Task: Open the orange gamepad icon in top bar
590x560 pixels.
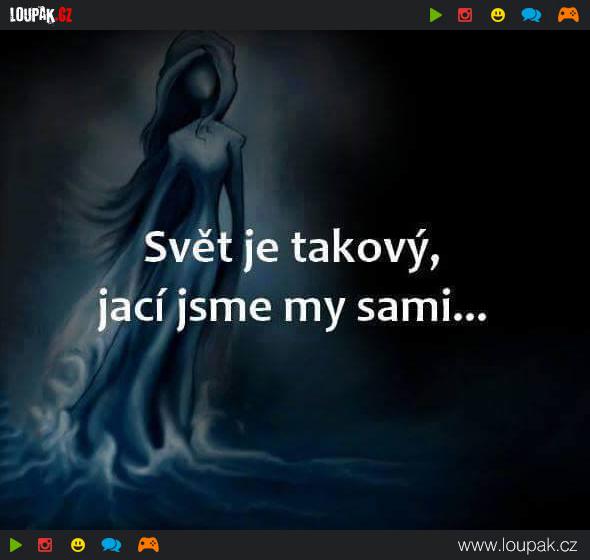Action: click(x=568, y=15)
